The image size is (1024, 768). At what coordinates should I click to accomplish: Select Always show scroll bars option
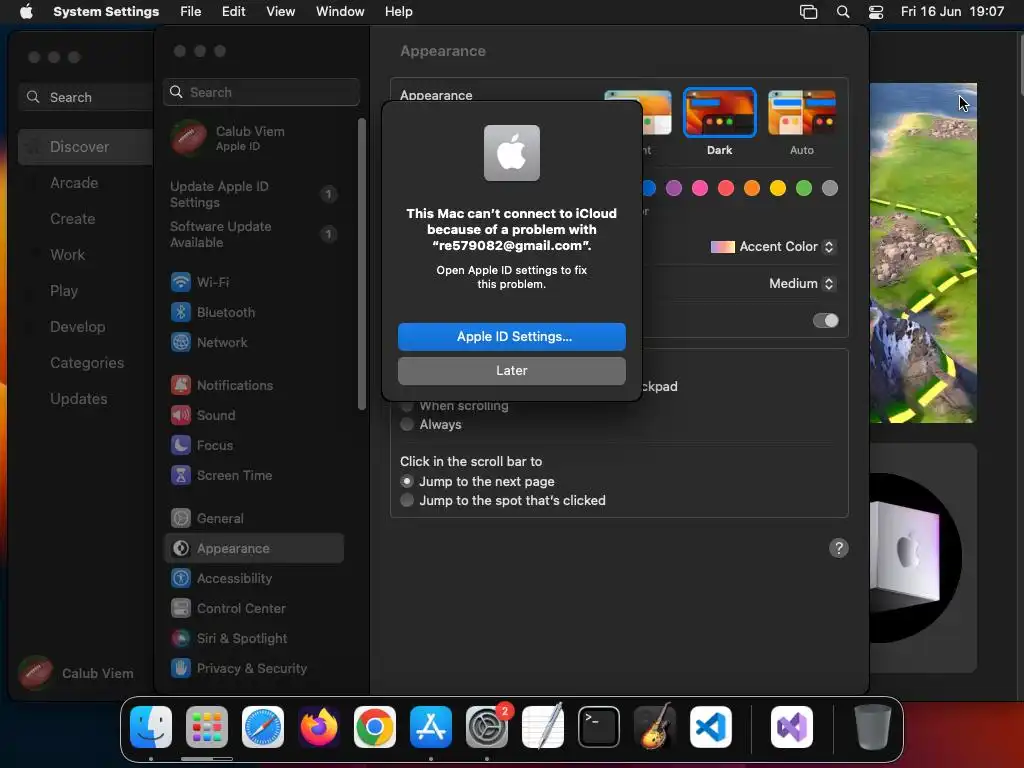pos(407,424)
